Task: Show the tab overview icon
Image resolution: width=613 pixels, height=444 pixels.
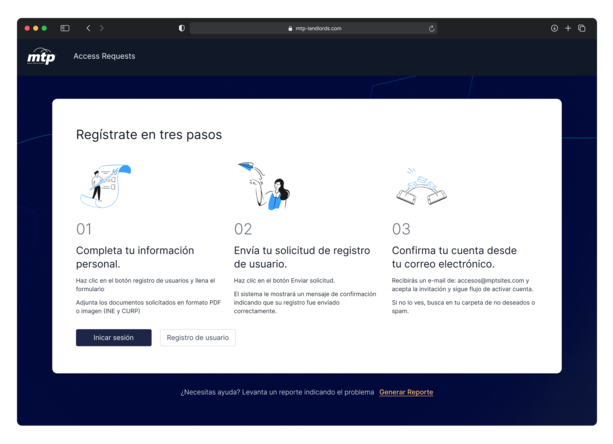Action: pos(582,28)
